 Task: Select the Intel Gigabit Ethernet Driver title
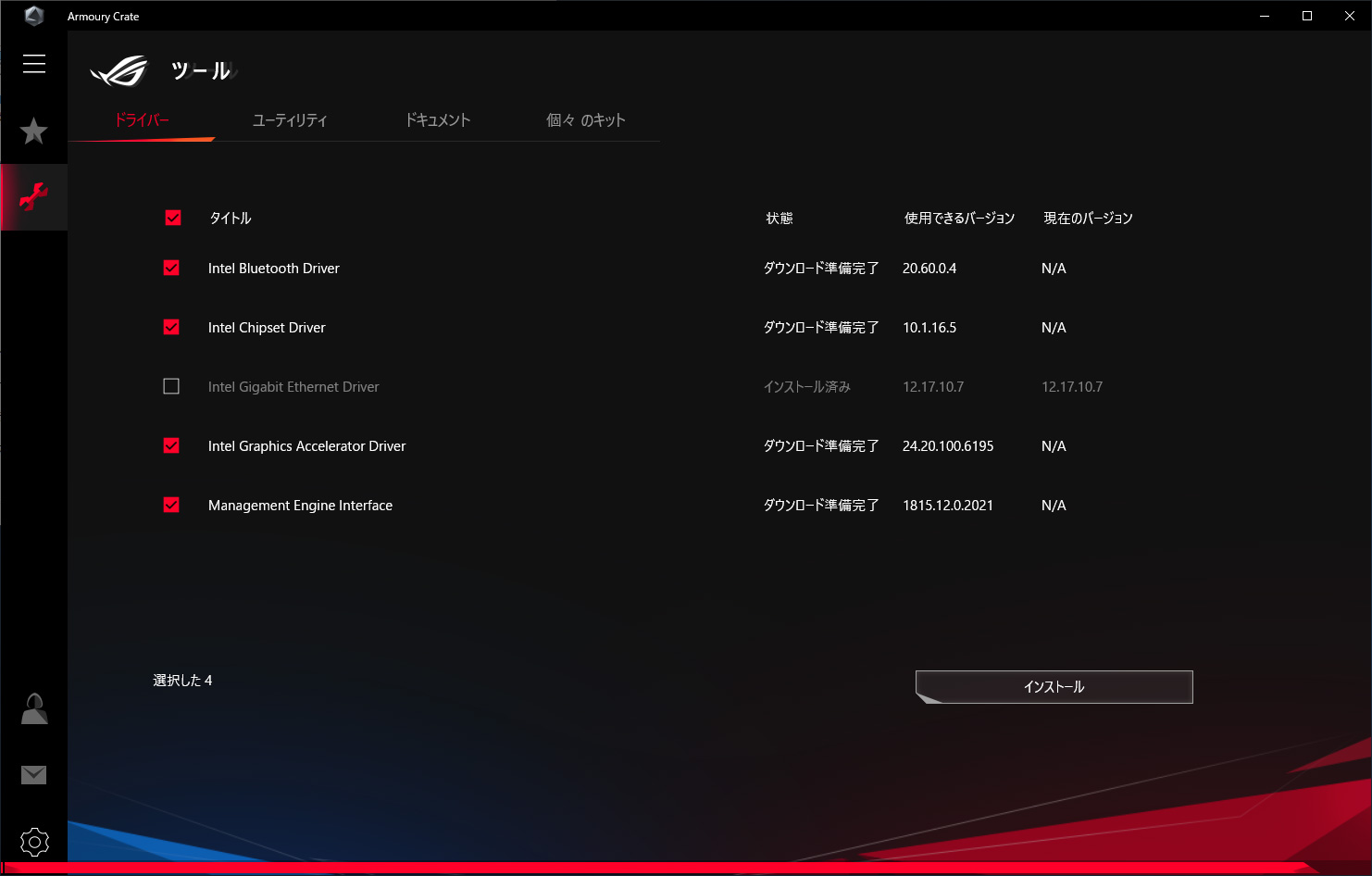point(293,387)
